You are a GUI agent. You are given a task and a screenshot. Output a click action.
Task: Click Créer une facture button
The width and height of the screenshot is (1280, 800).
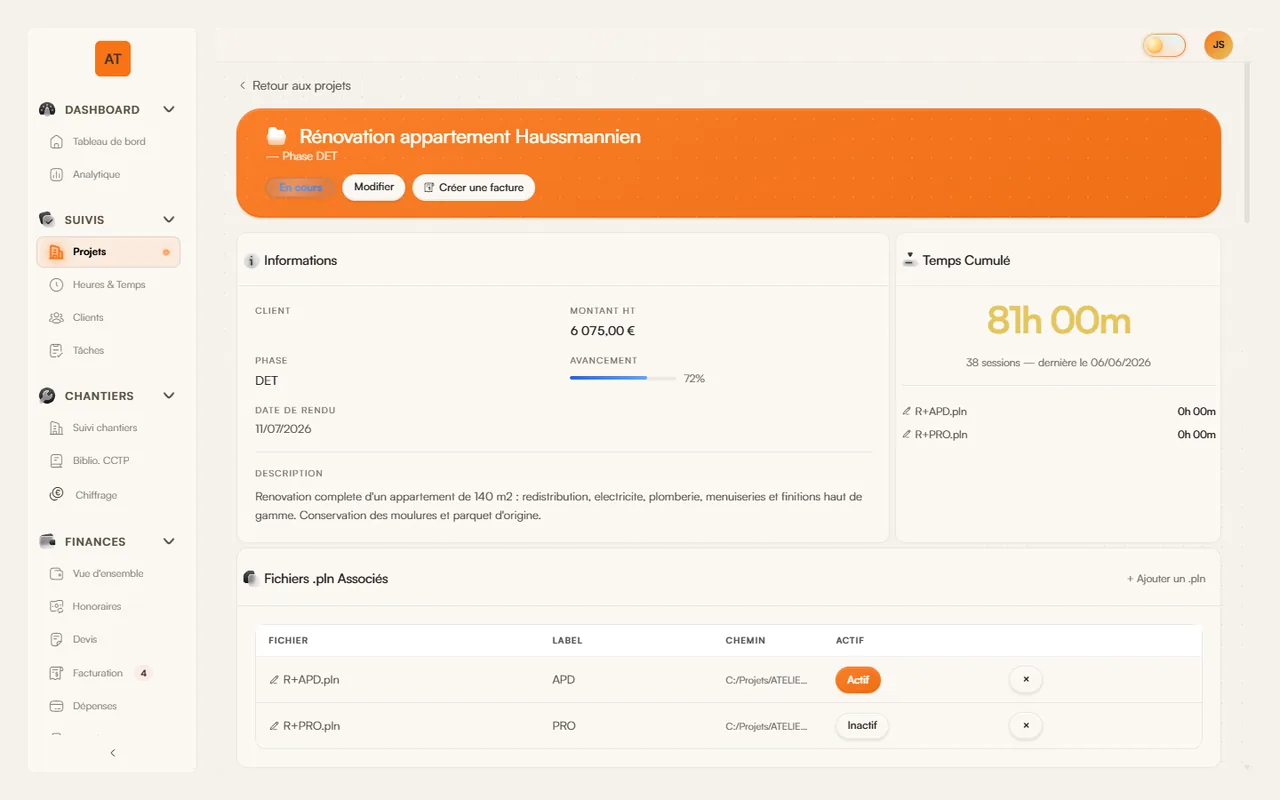474,188
